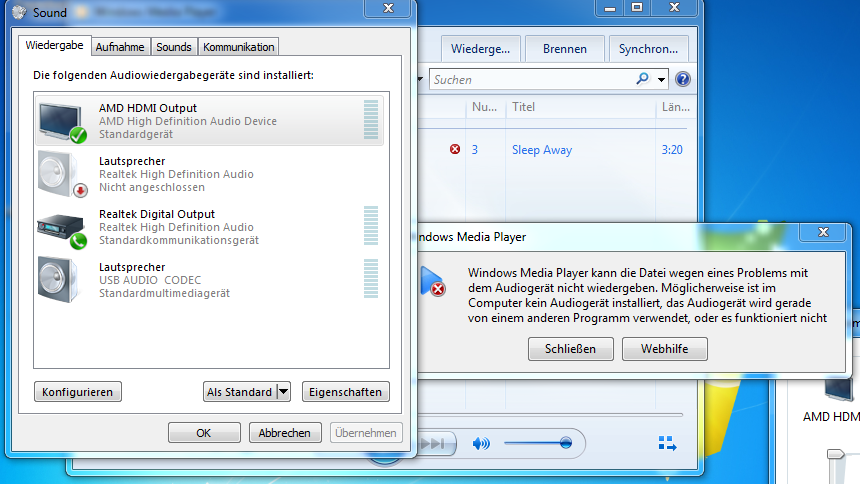Click the Suchen search field
This screenshot has width=860, height=484.
click(532, 80)
